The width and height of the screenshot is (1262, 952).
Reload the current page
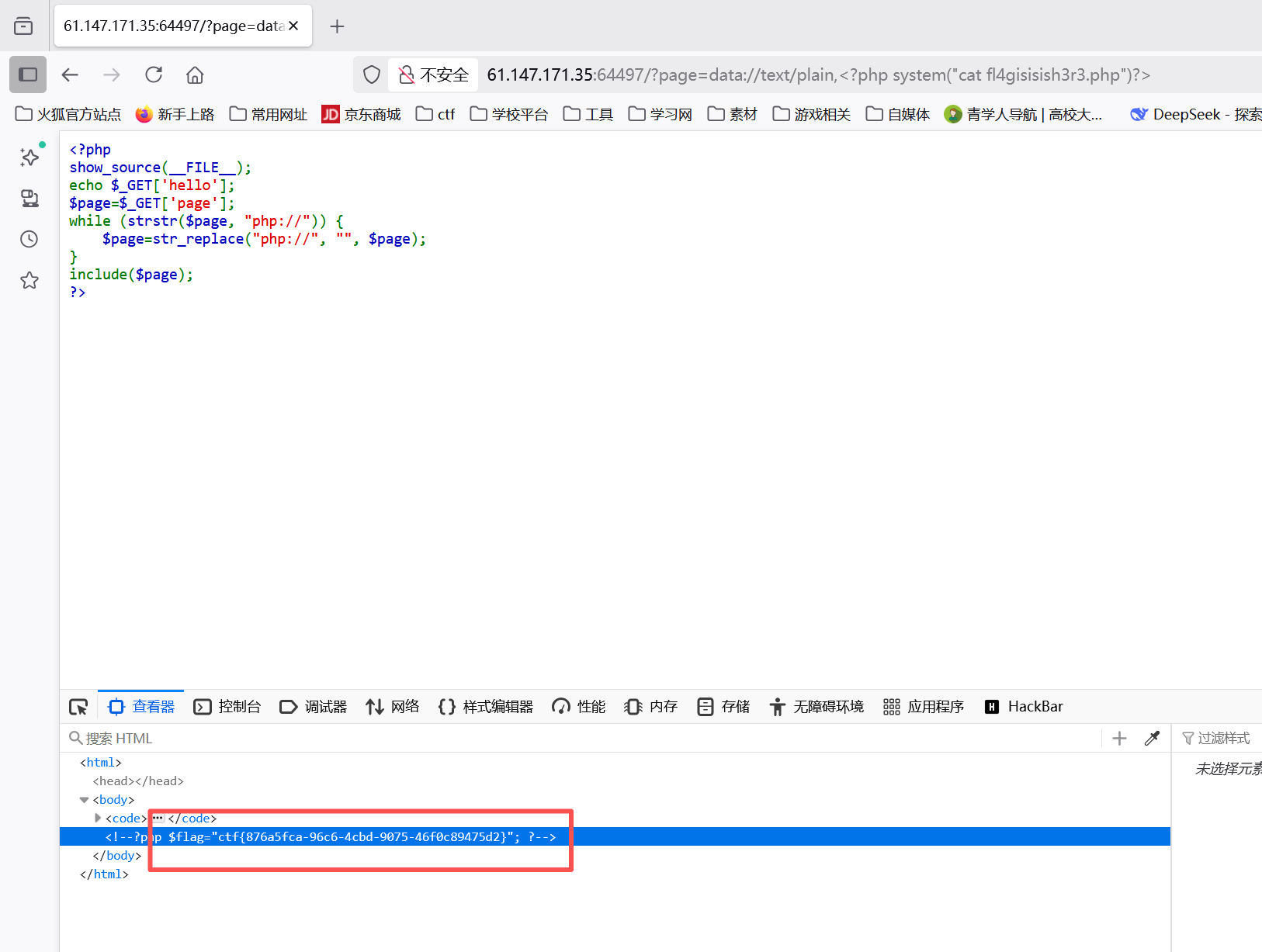pyautogui.click(x=154, y=74)
